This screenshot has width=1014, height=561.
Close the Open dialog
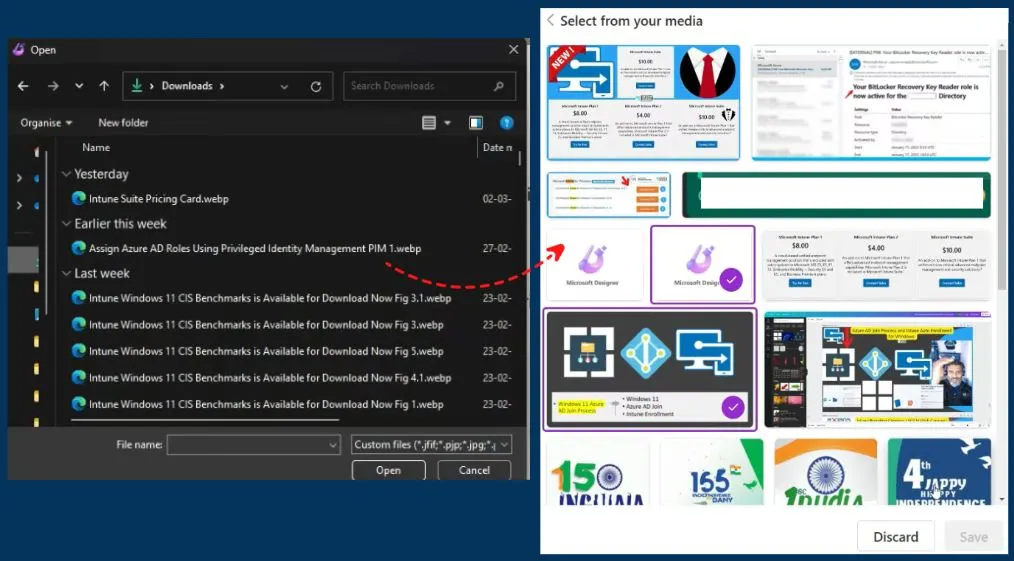[x=513, y=50]
